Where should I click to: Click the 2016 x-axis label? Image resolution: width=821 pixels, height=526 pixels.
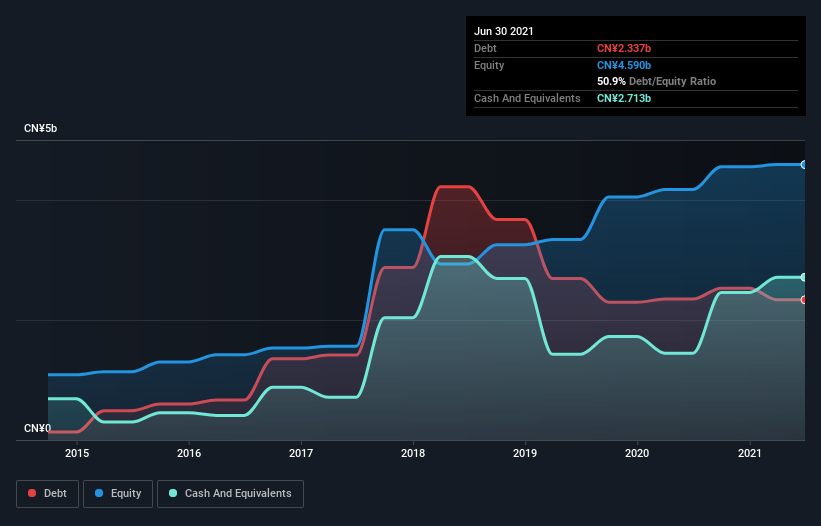coord(189,453)
